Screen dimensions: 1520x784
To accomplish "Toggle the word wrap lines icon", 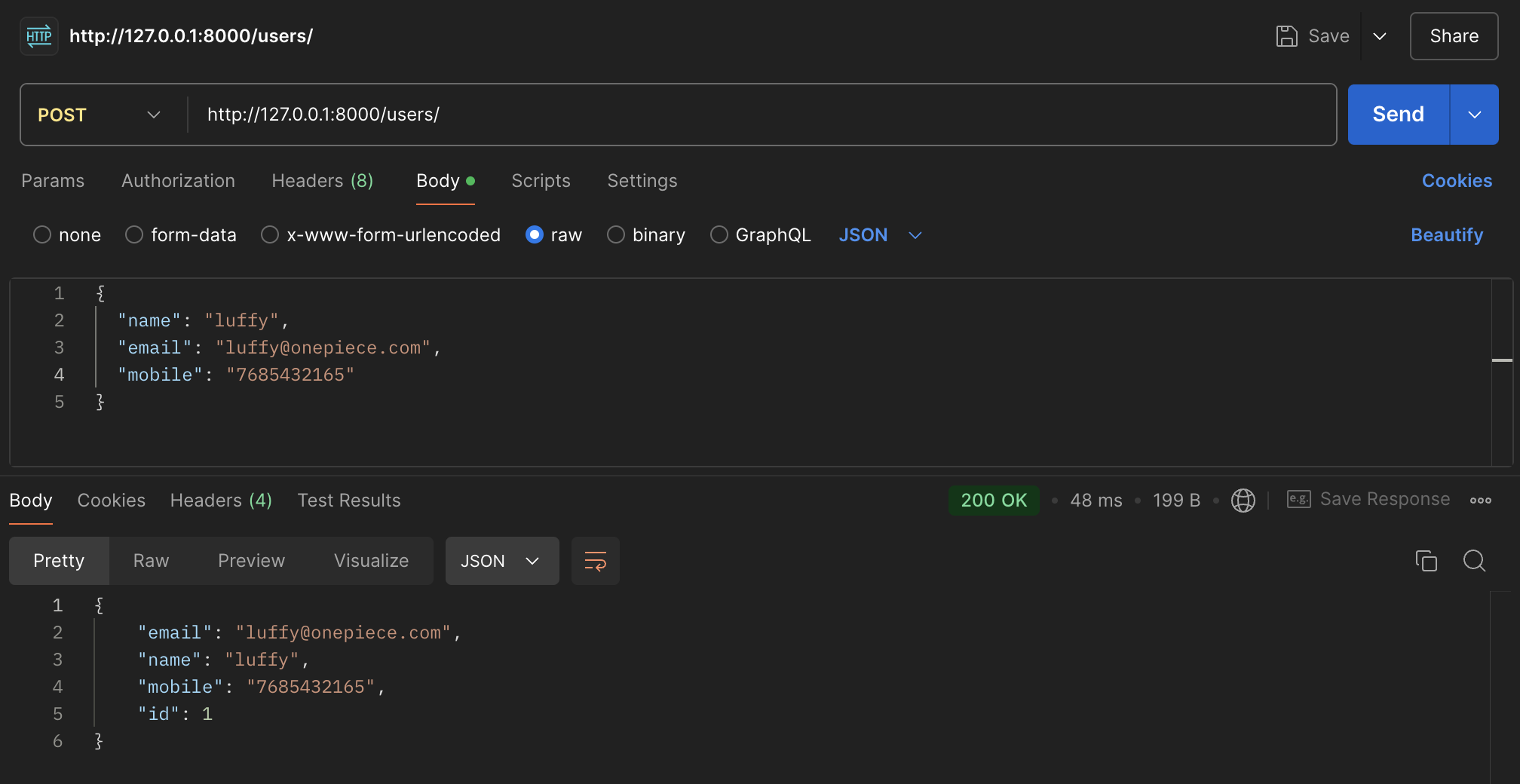I will tap(596, 561).
